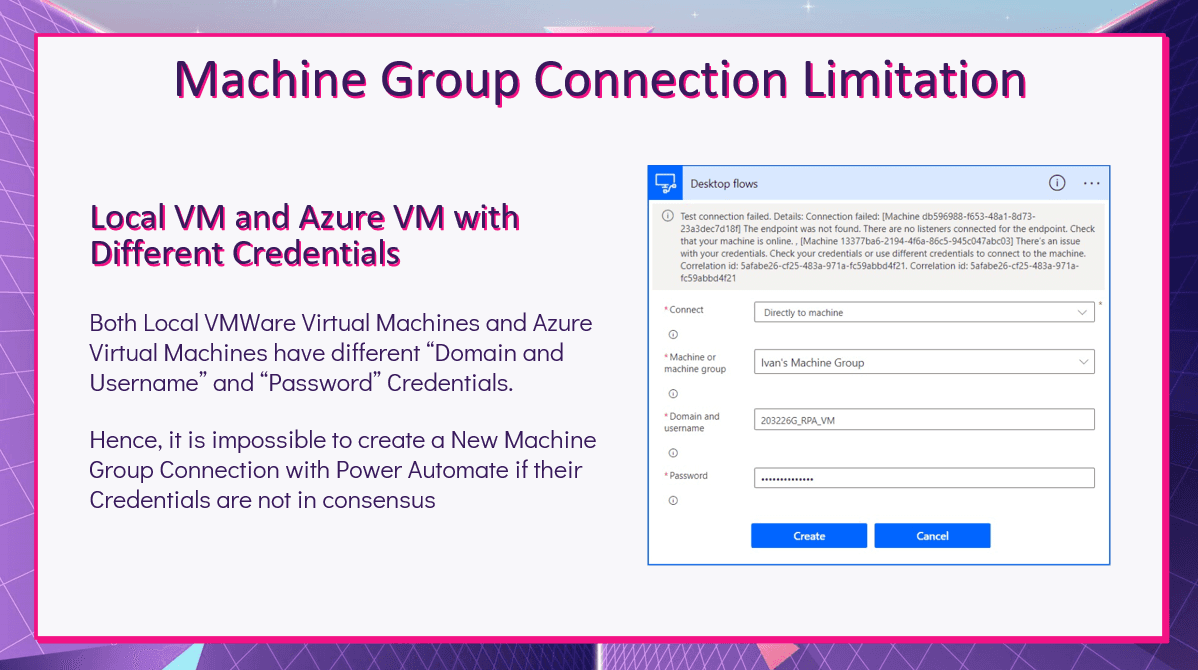
Task: Click info icon in the error message banner
Action: 668,216
